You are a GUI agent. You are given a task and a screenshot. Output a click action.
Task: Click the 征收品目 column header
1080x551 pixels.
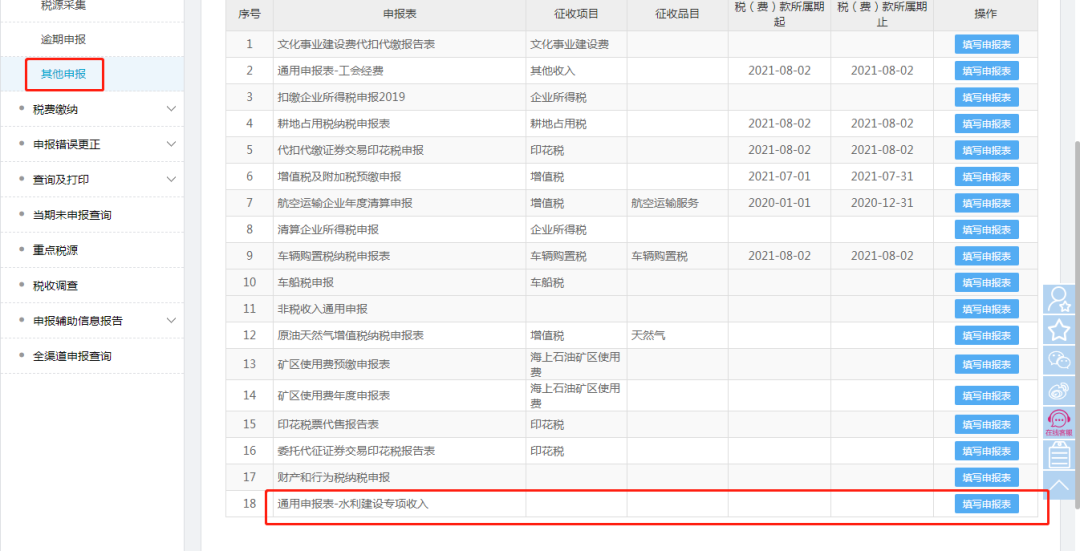pos(677,14)
